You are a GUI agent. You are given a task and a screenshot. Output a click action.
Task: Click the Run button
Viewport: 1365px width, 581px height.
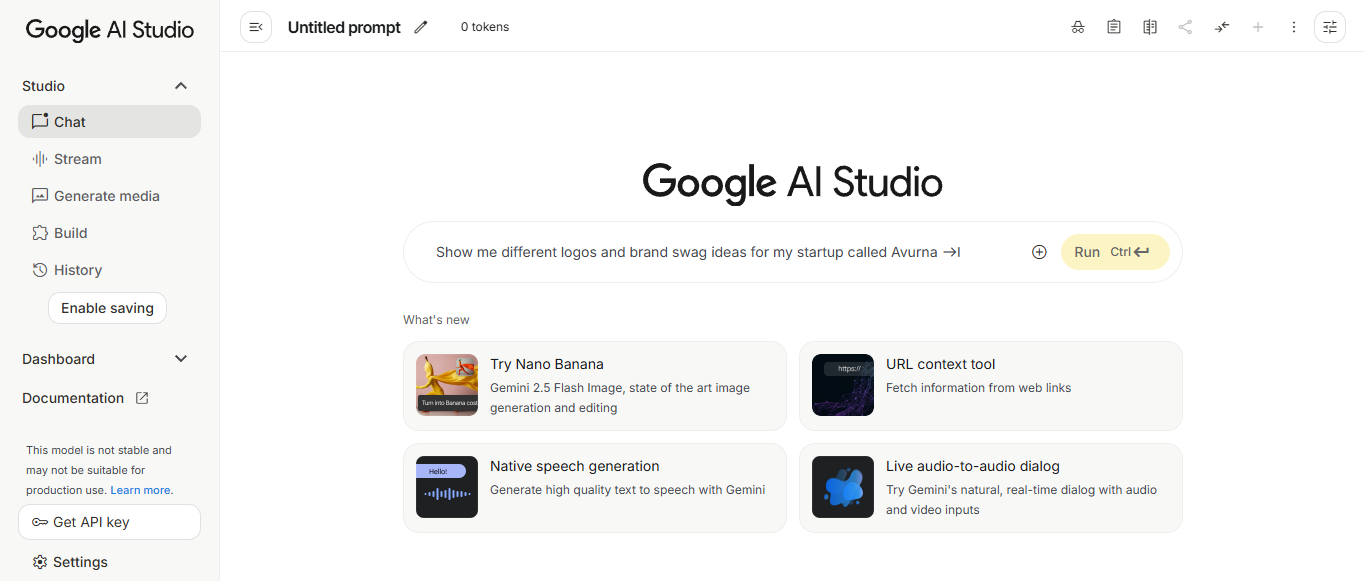click(1115, 252)
